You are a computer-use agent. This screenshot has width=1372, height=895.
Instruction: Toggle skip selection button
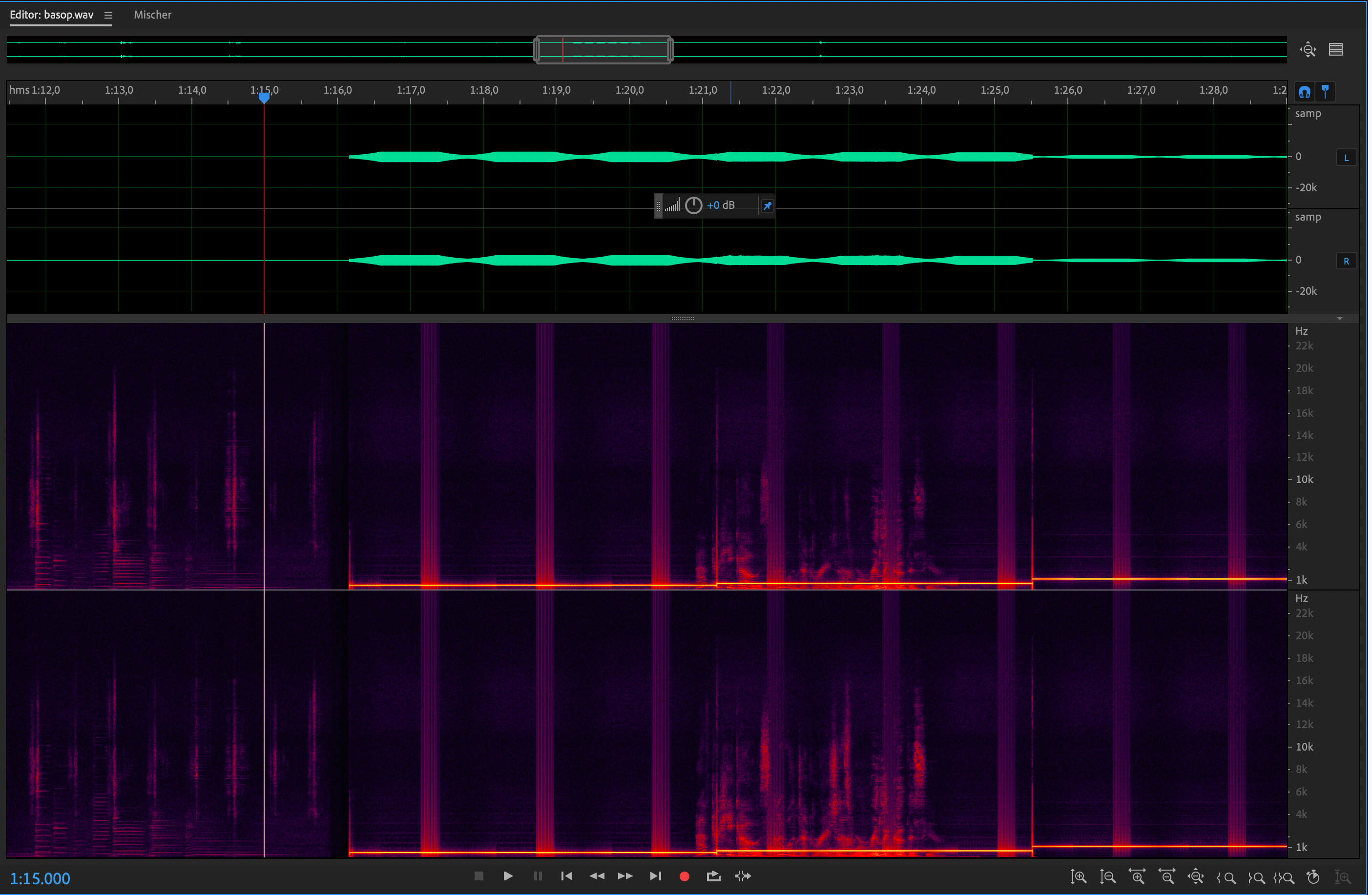[744, 876]
